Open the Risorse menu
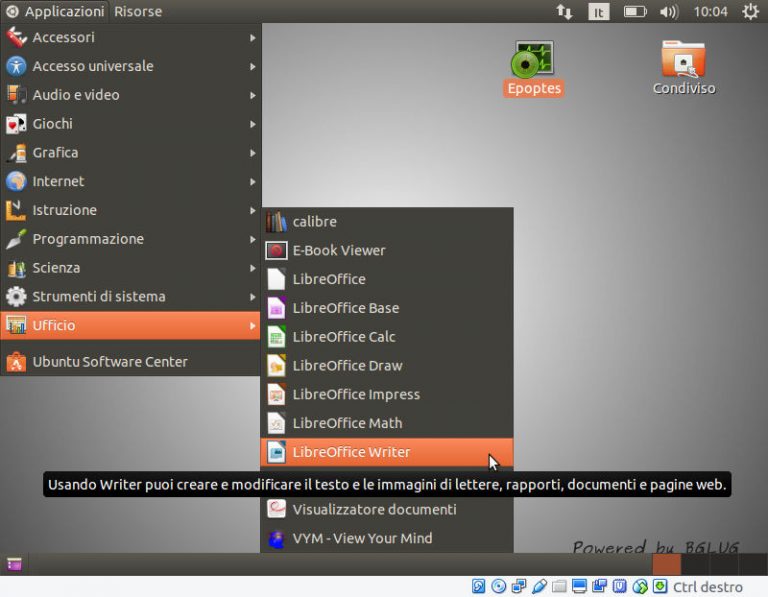Viewport: 768px width, 597px height. click(138, 11)
